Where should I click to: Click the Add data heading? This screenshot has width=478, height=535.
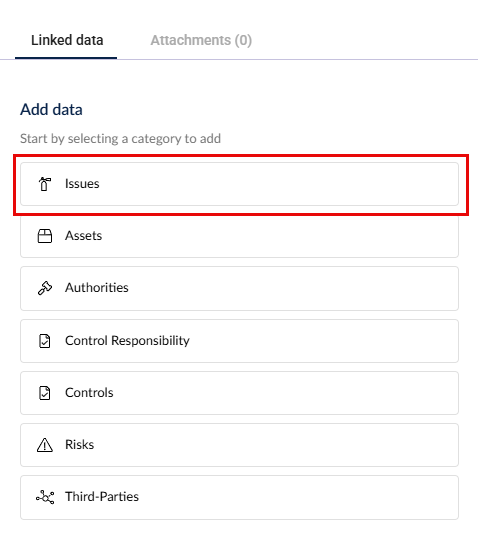[x=51, y=110]
